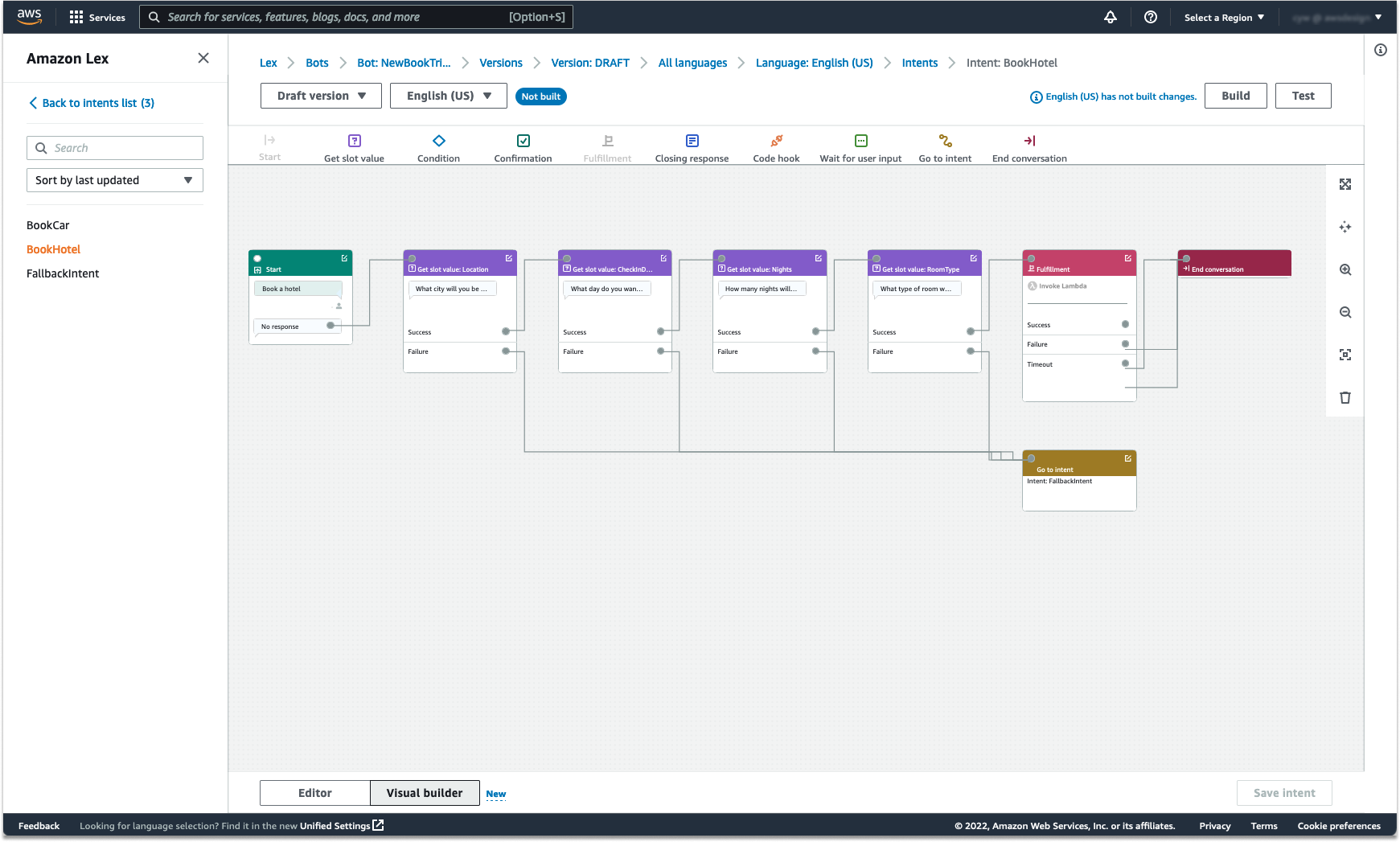The width and height of the screenshot is (1400, 842).
Task: Click the Success port on Get slot value: Nights
Action: [815, 331]
